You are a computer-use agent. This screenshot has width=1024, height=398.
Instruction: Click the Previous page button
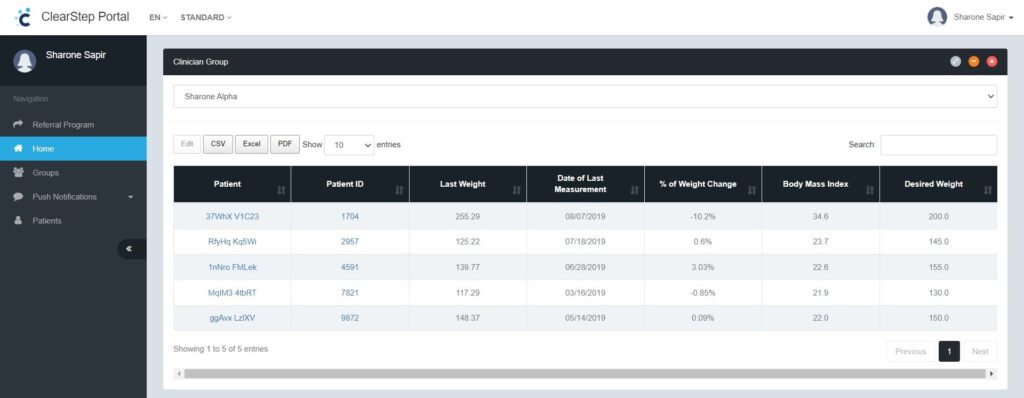pyautogui.click(x=910, y=352)
